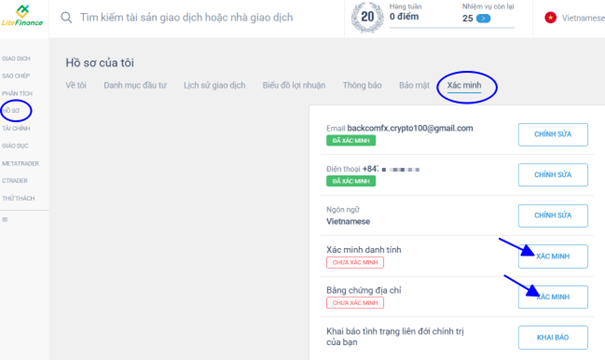Search for trading assets or traders
Viewport: 605px width, 360px height.
[x=186, y=17]
